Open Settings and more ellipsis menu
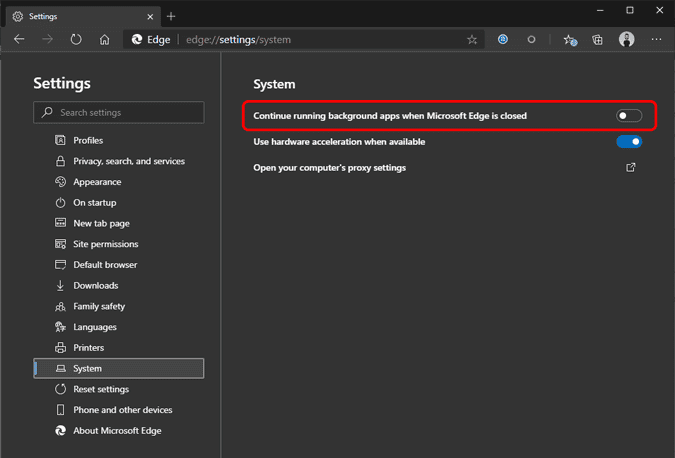The width and height of the screenshot is (675, 458). click(656, 39)
